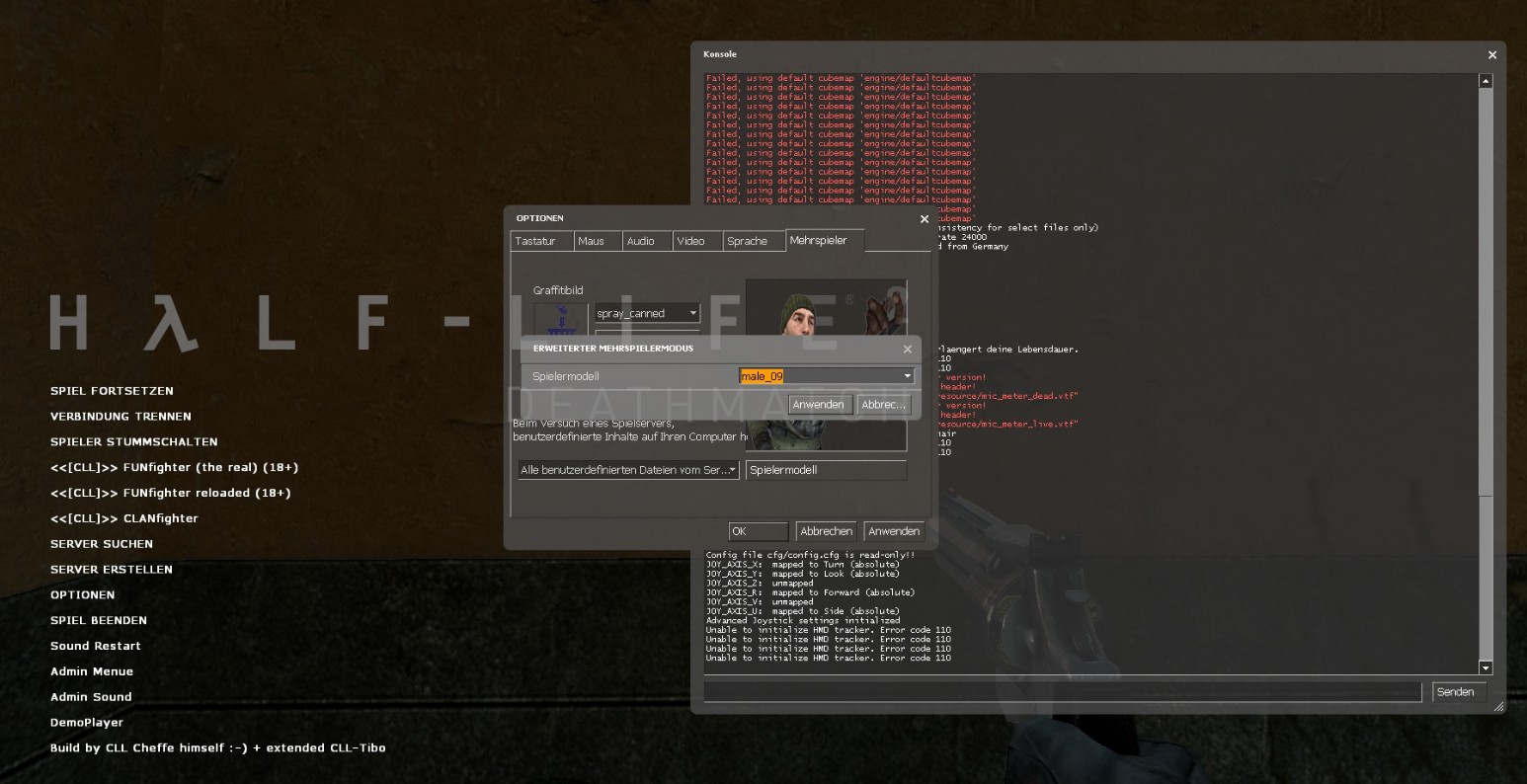Close the Erweiterter Mehrspielermodus dialog
The height and width of the screenshot is (784, 1527).
tap(908, 349)
